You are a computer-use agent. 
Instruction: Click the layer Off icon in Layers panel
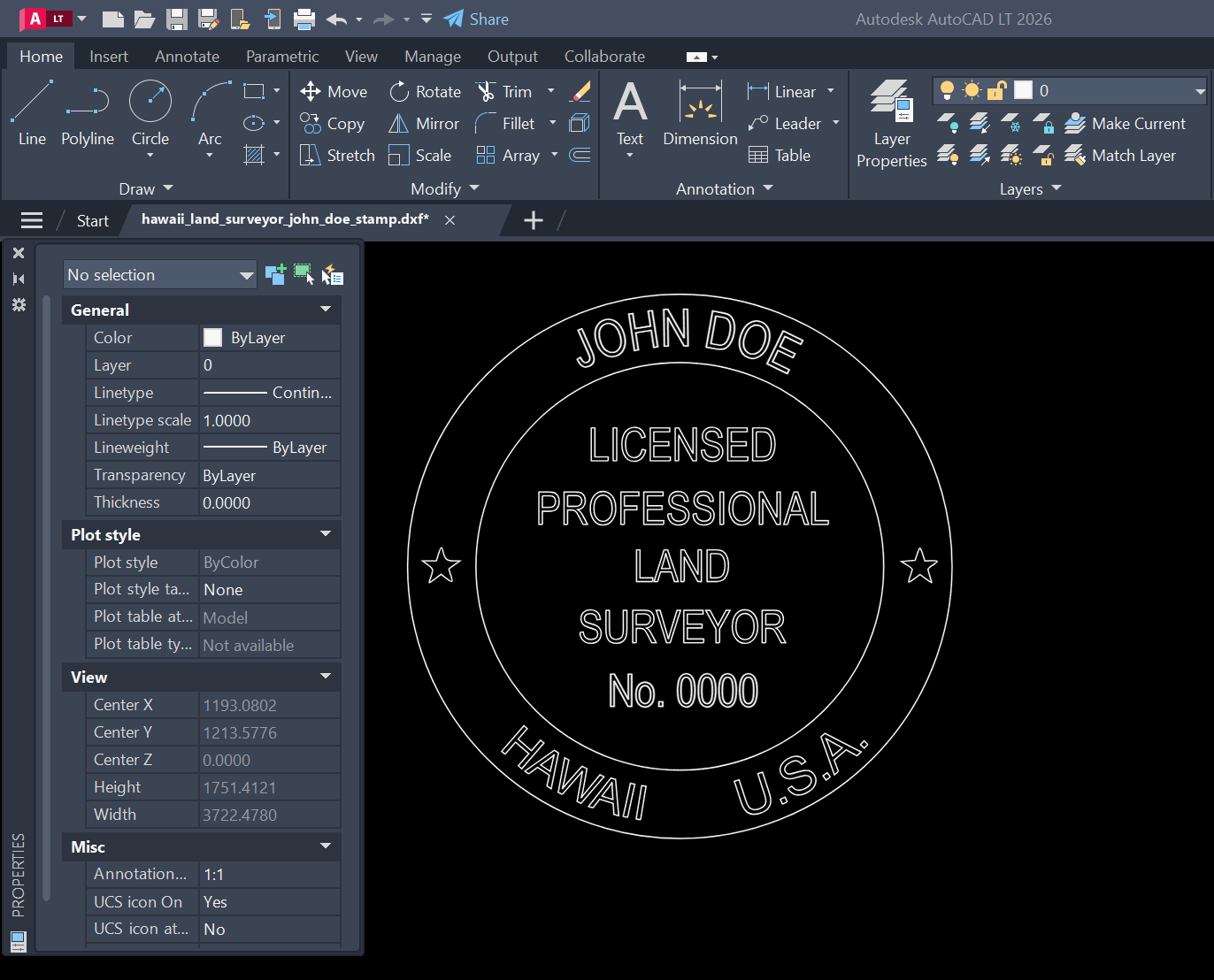[948, 123]
